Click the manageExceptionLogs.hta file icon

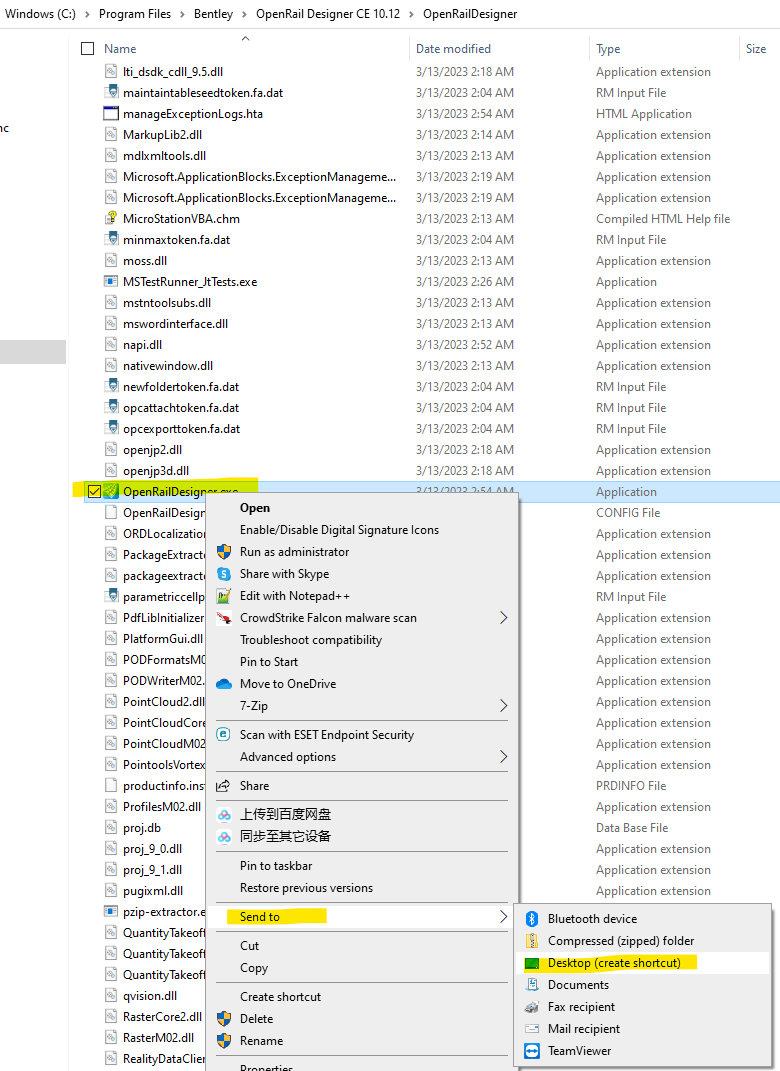coord(111,113)
